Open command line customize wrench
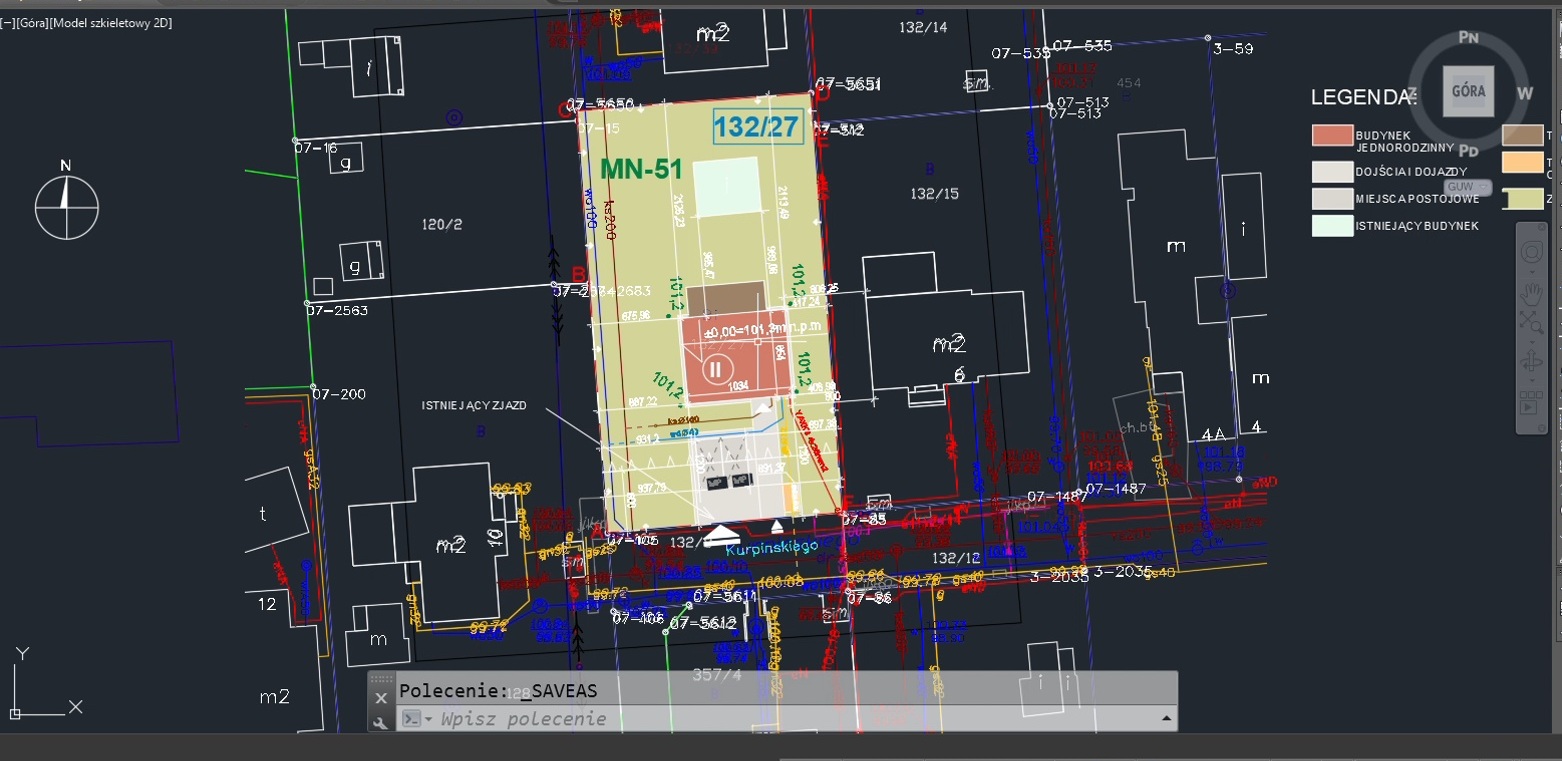 pos(381,721)
